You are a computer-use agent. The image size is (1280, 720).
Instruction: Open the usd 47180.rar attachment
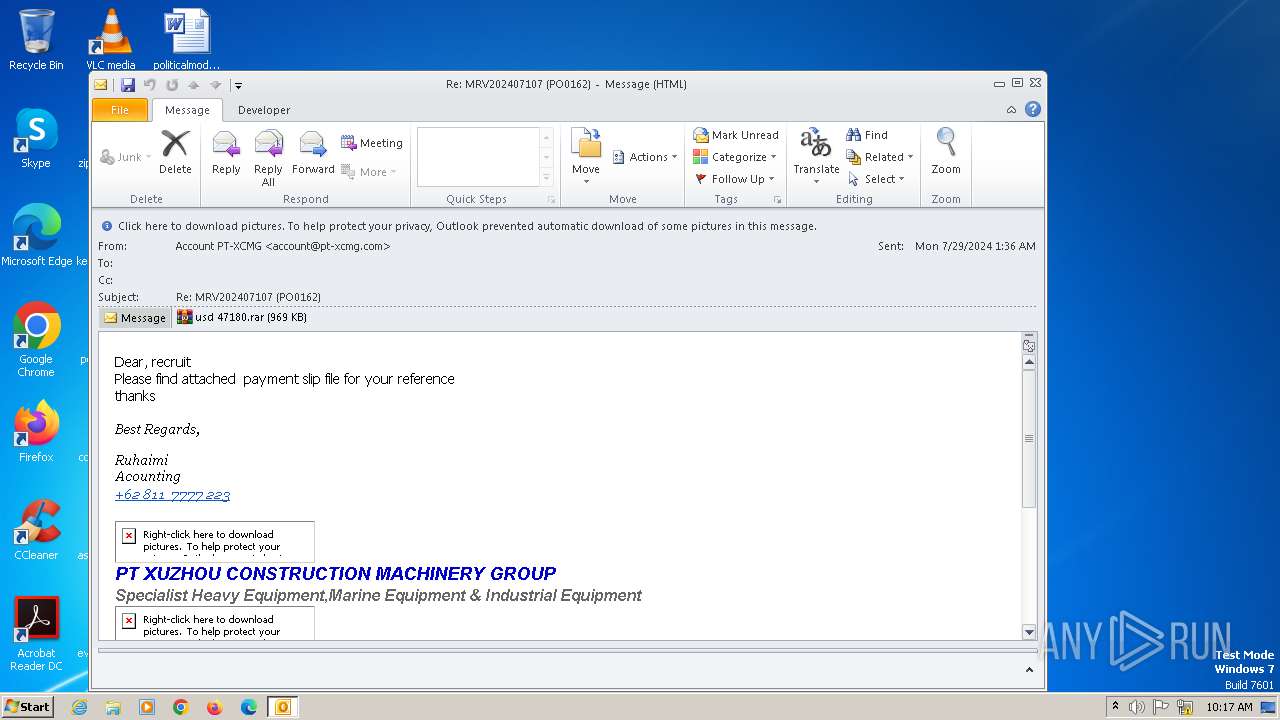click(x=242, y=318)
